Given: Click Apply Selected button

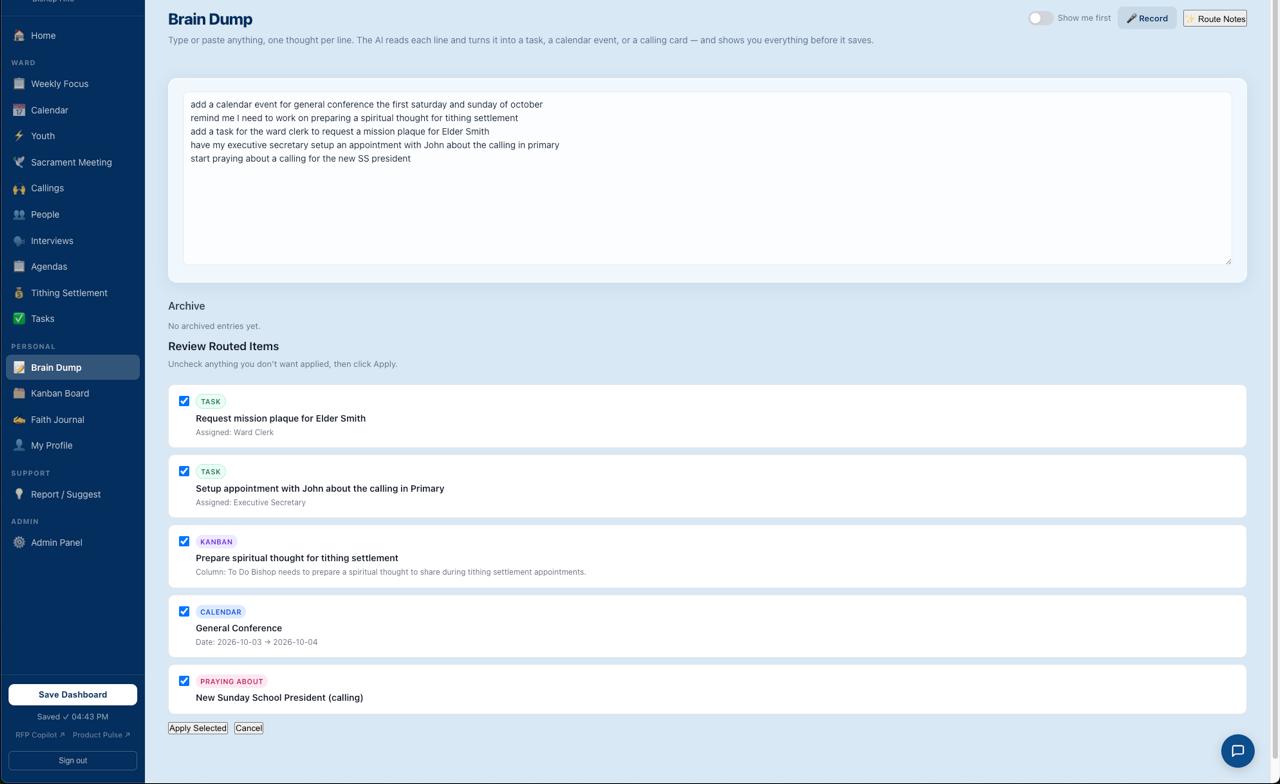Looking at the screenshot, I should tap(198, 728).
